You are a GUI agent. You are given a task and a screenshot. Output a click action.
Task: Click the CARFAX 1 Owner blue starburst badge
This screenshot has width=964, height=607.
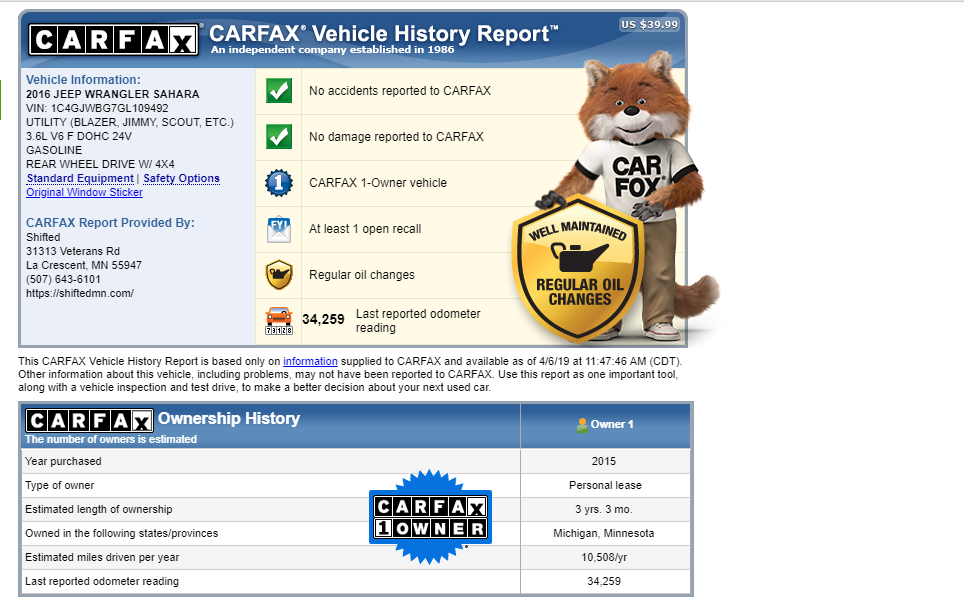[430, 517]
